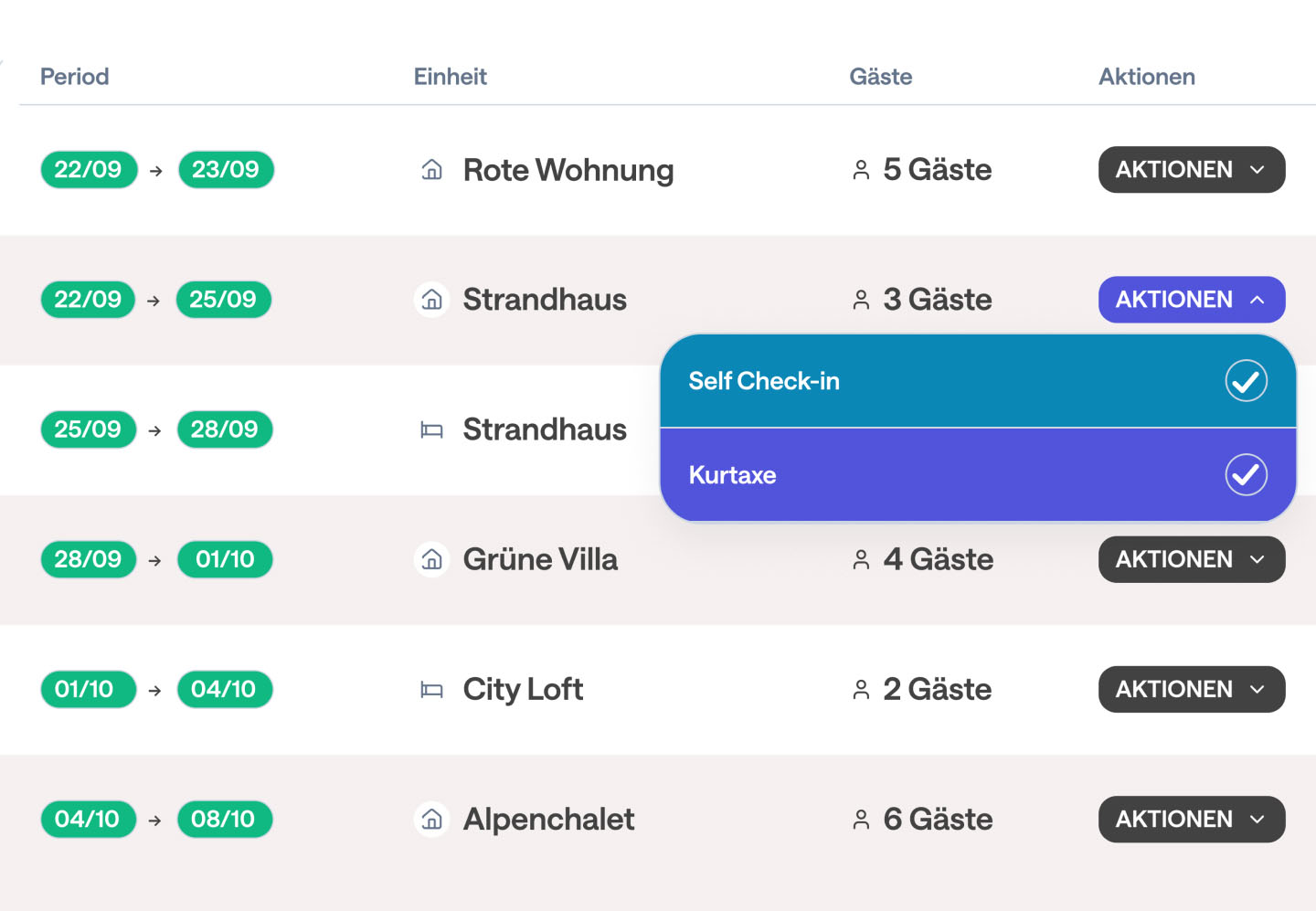Open Aktionen dropdown for Alpenchalet
The image size is (1316, 911).
point(1191,820)
